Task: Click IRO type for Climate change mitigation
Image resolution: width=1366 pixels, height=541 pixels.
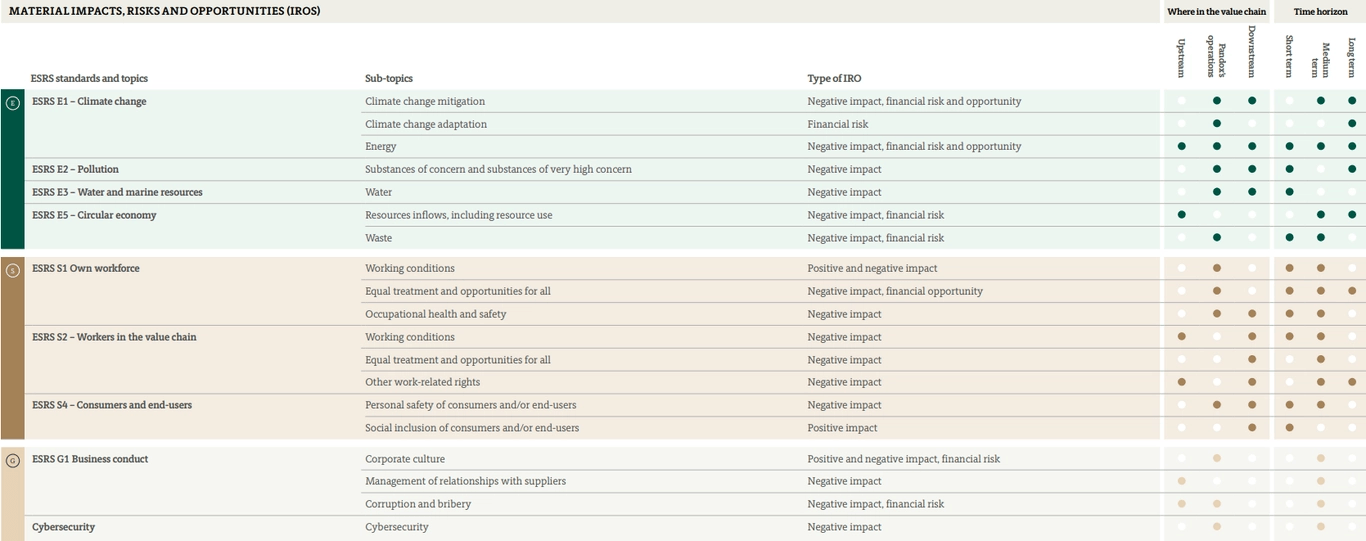Action: [x=914, y=101]
